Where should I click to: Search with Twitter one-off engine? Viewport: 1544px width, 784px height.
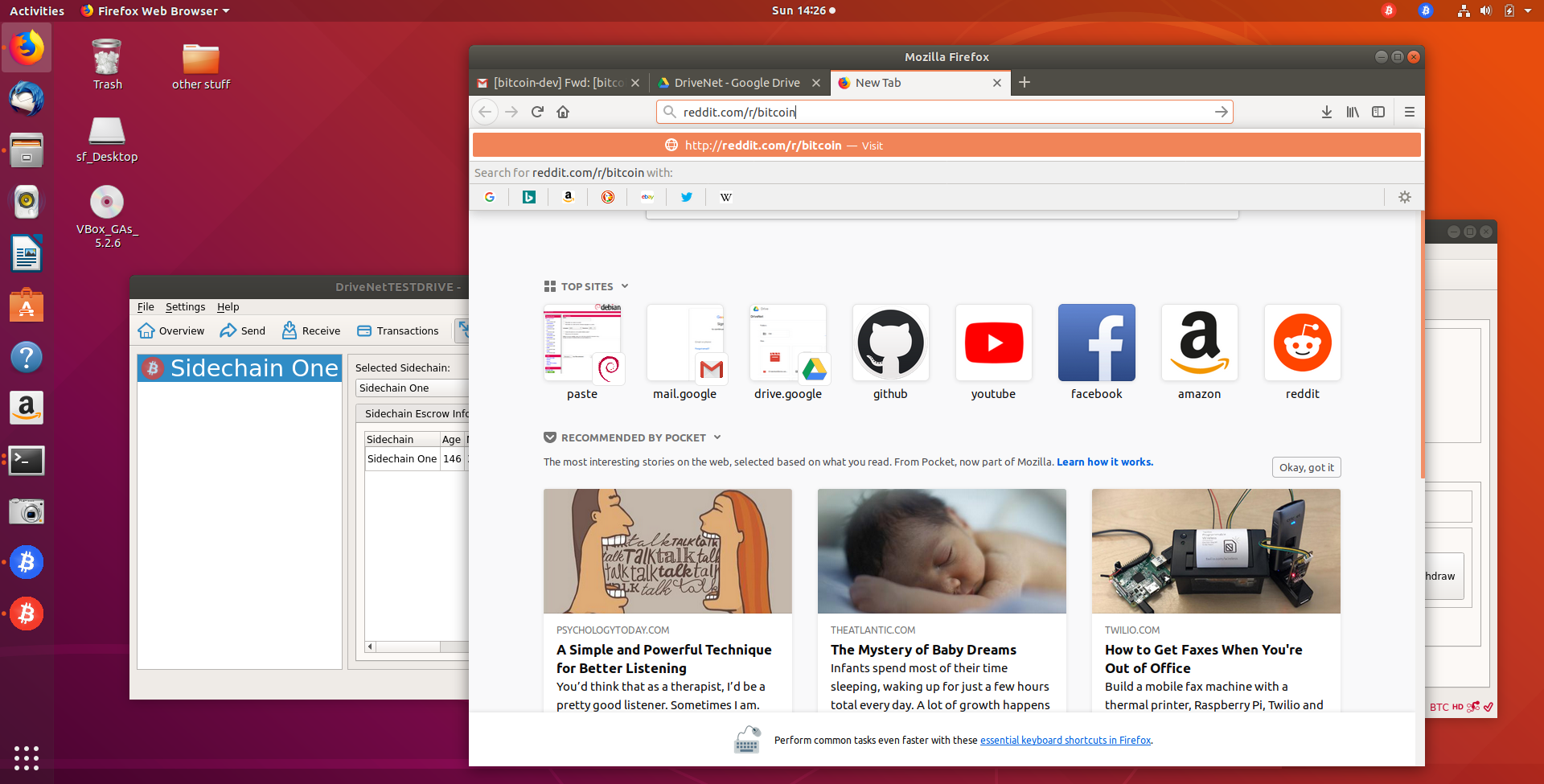[x=687, y=197]
